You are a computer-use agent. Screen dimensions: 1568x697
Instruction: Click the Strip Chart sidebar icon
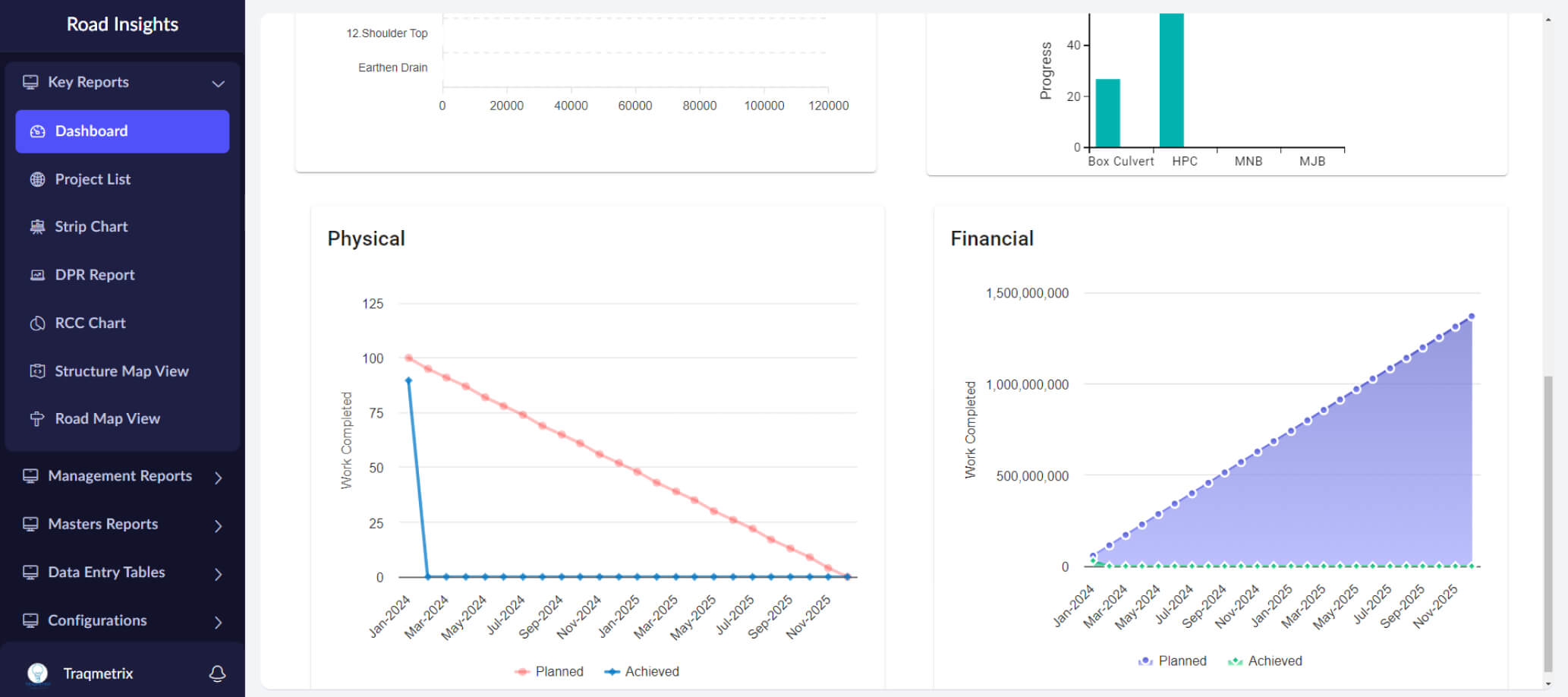pos(37,227)
